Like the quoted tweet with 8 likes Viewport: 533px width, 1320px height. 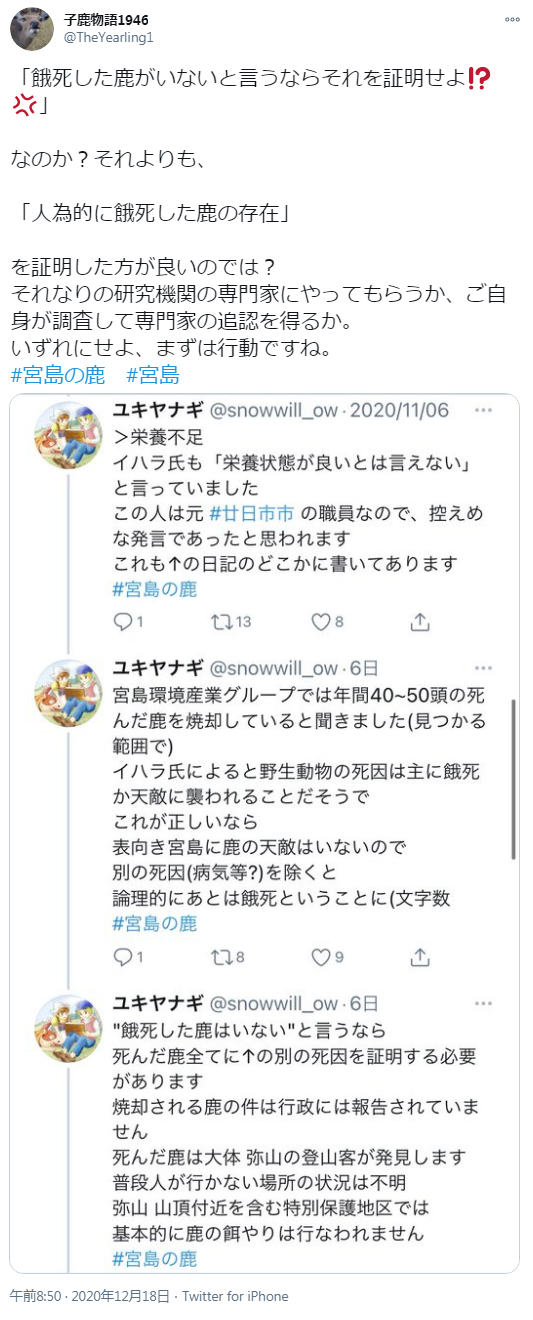tap(328, 622)
